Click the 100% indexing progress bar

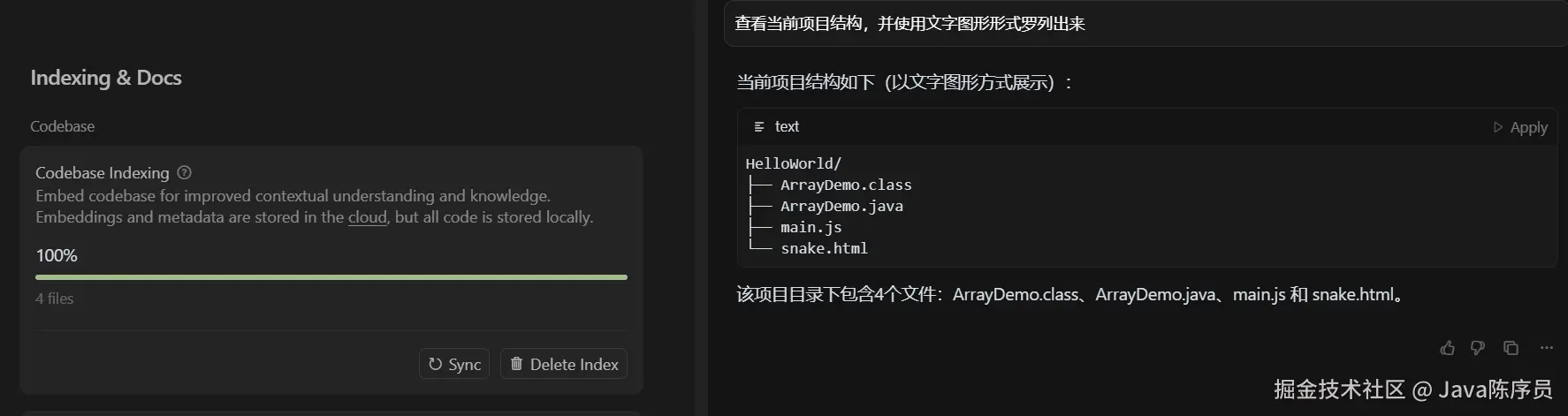point(331,277)
